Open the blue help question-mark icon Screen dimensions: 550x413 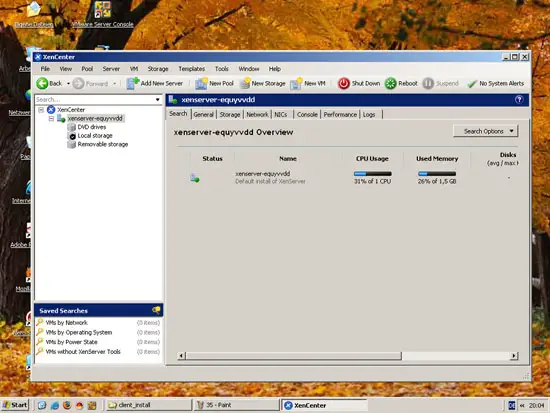pos(519,100)
